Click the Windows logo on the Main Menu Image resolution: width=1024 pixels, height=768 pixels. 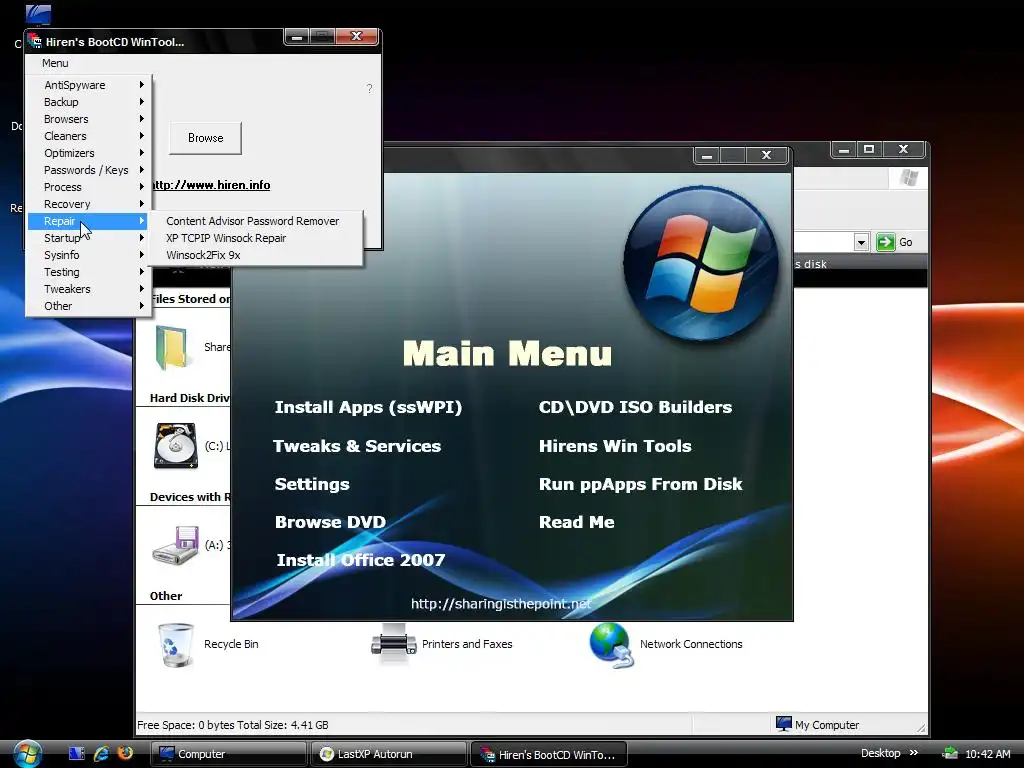pos(701,264)
